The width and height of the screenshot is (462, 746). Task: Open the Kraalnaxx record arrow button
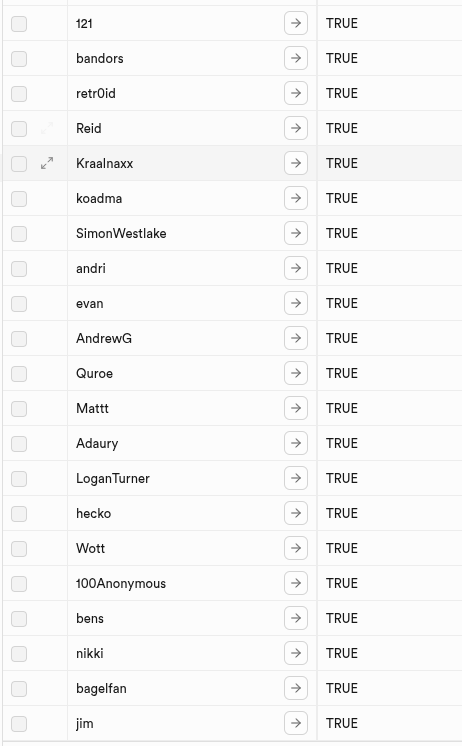(295, 163)
